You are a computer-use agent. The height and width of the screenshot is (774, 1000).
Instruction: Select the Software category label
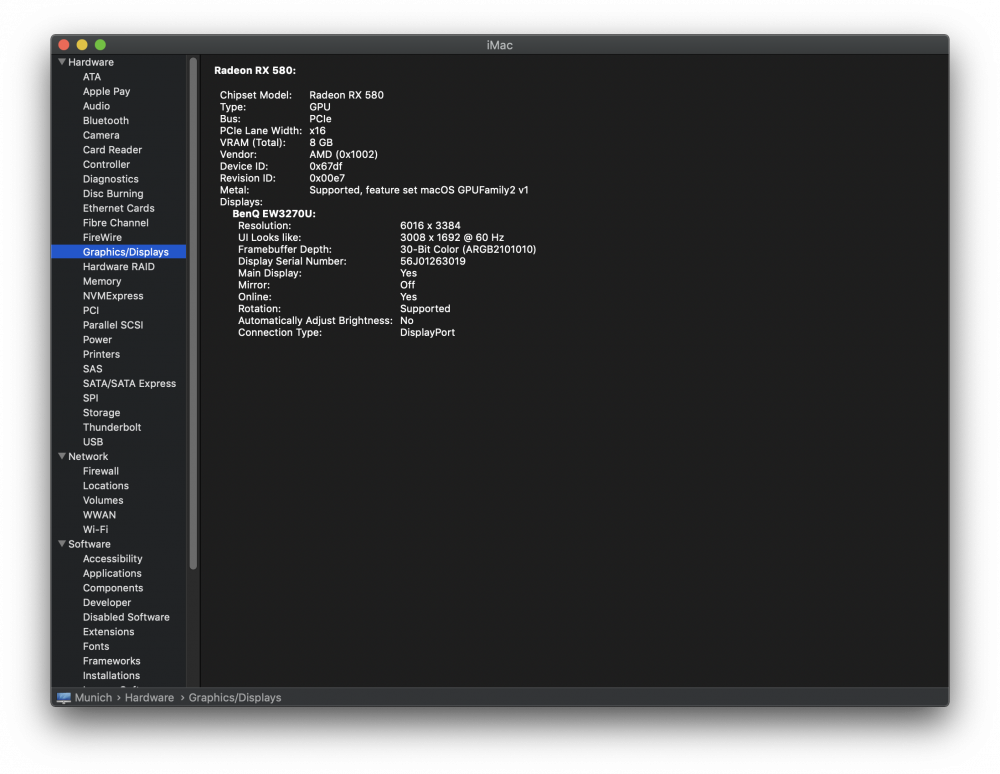[89, 544]
